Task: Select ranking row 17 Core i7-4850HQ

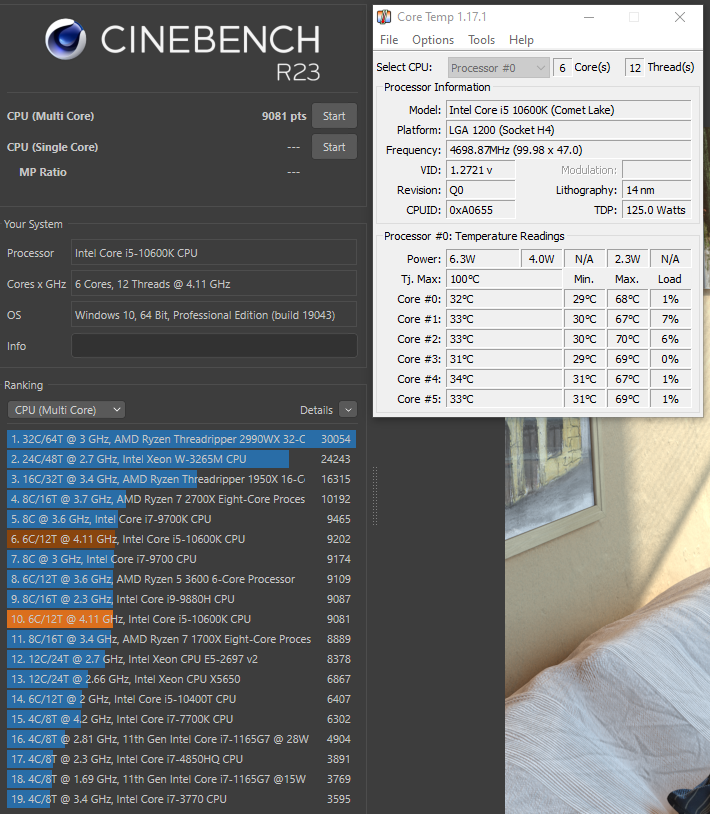Action: point(182,759)
